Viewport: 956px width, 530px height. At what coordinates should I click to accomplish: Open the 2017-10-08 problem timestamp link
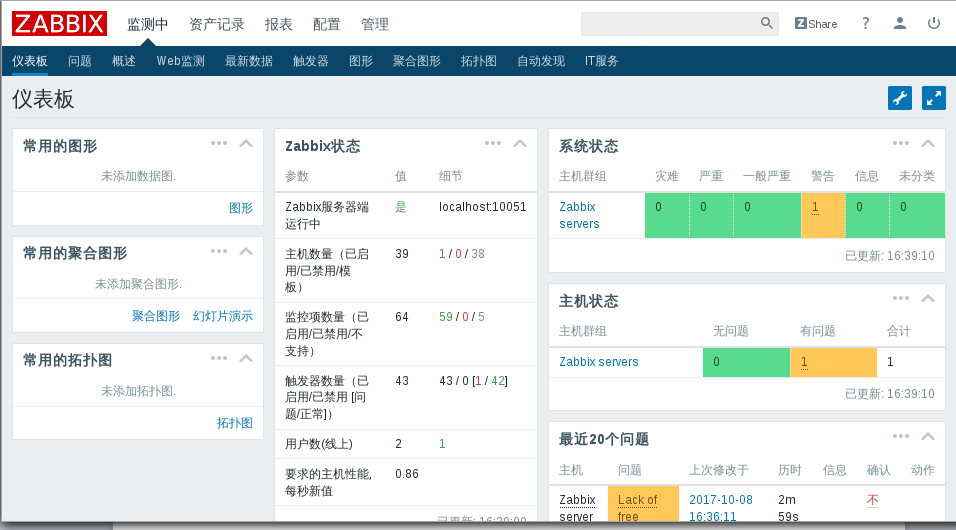(x=721, y=507)
